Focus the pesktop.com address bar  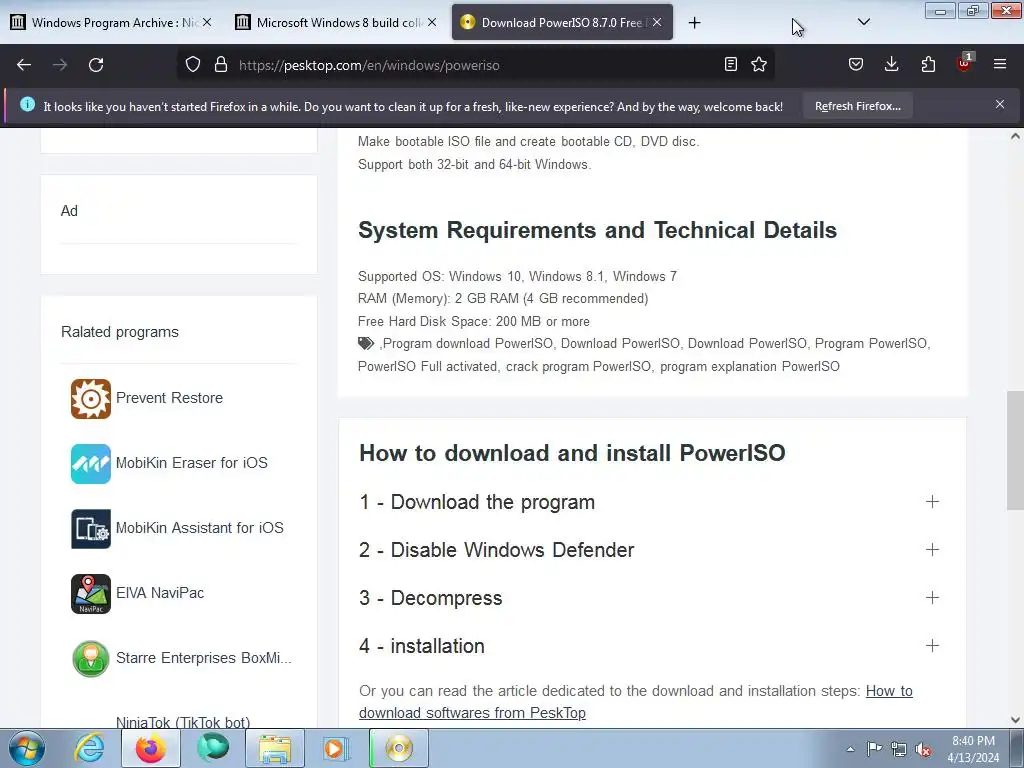(477, 65)
